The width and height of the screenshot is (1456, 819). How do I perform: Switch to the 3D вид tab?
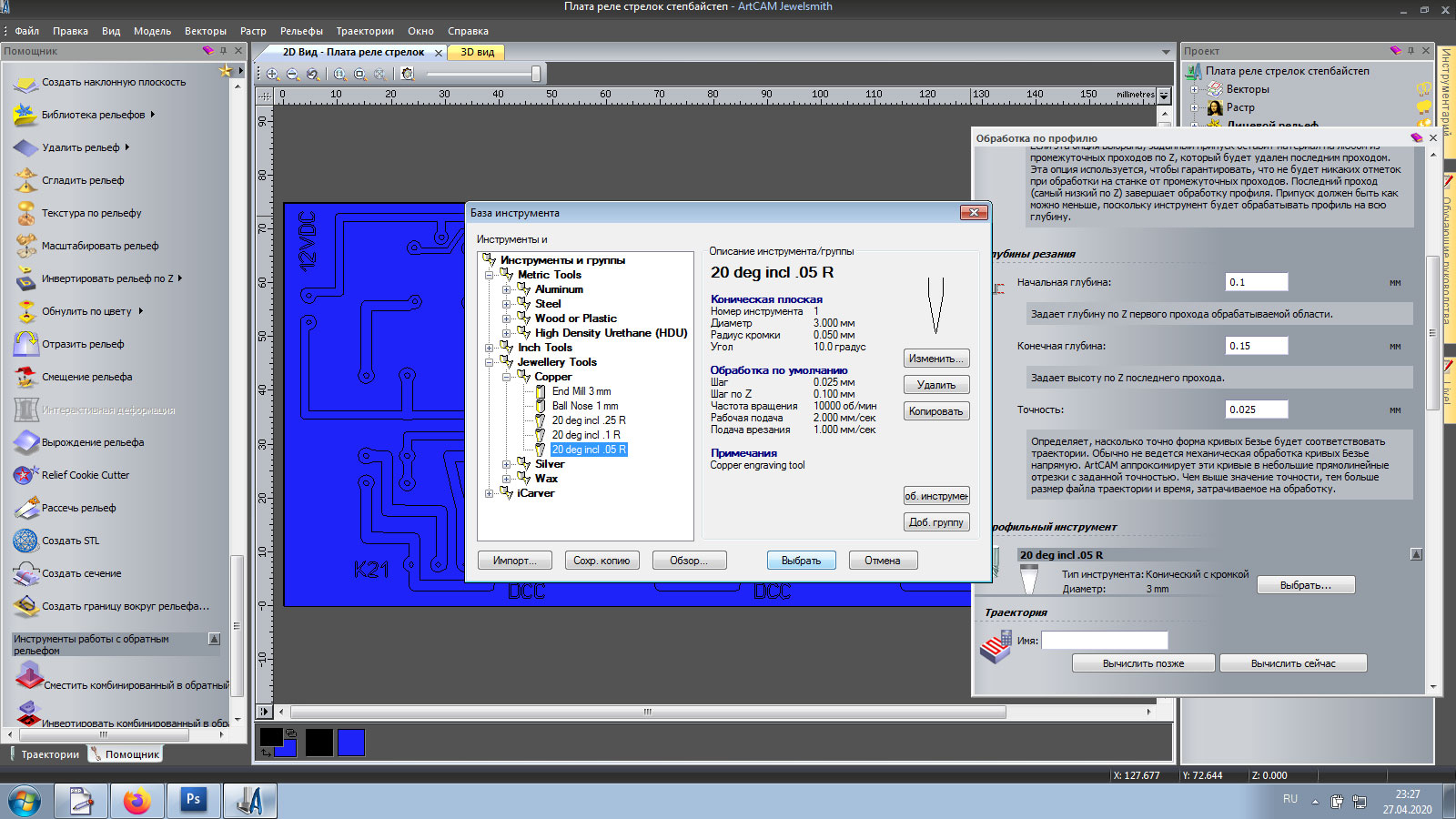[477, 52]
